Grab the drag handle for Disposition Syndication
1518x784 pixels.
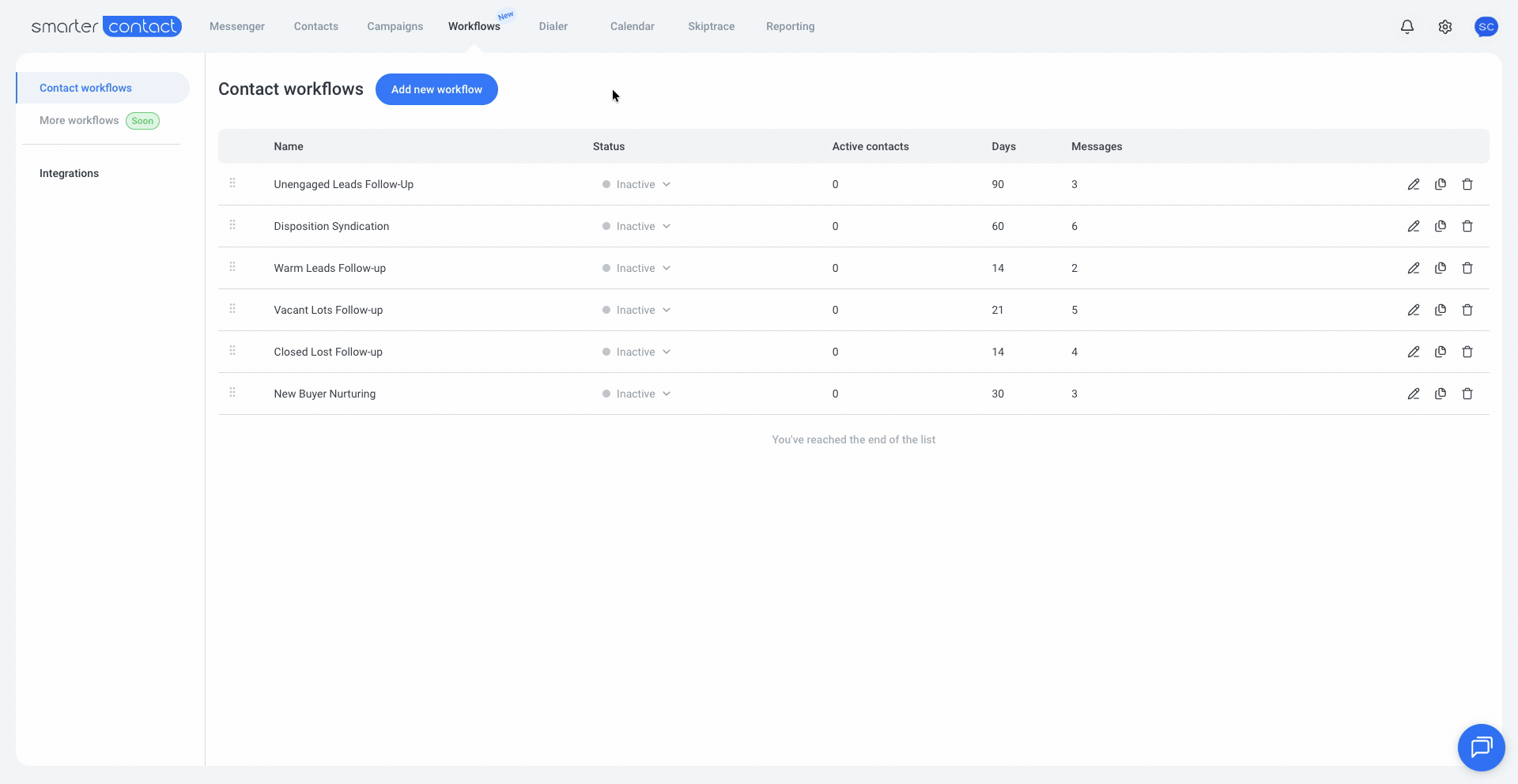(x=232, y=225)
